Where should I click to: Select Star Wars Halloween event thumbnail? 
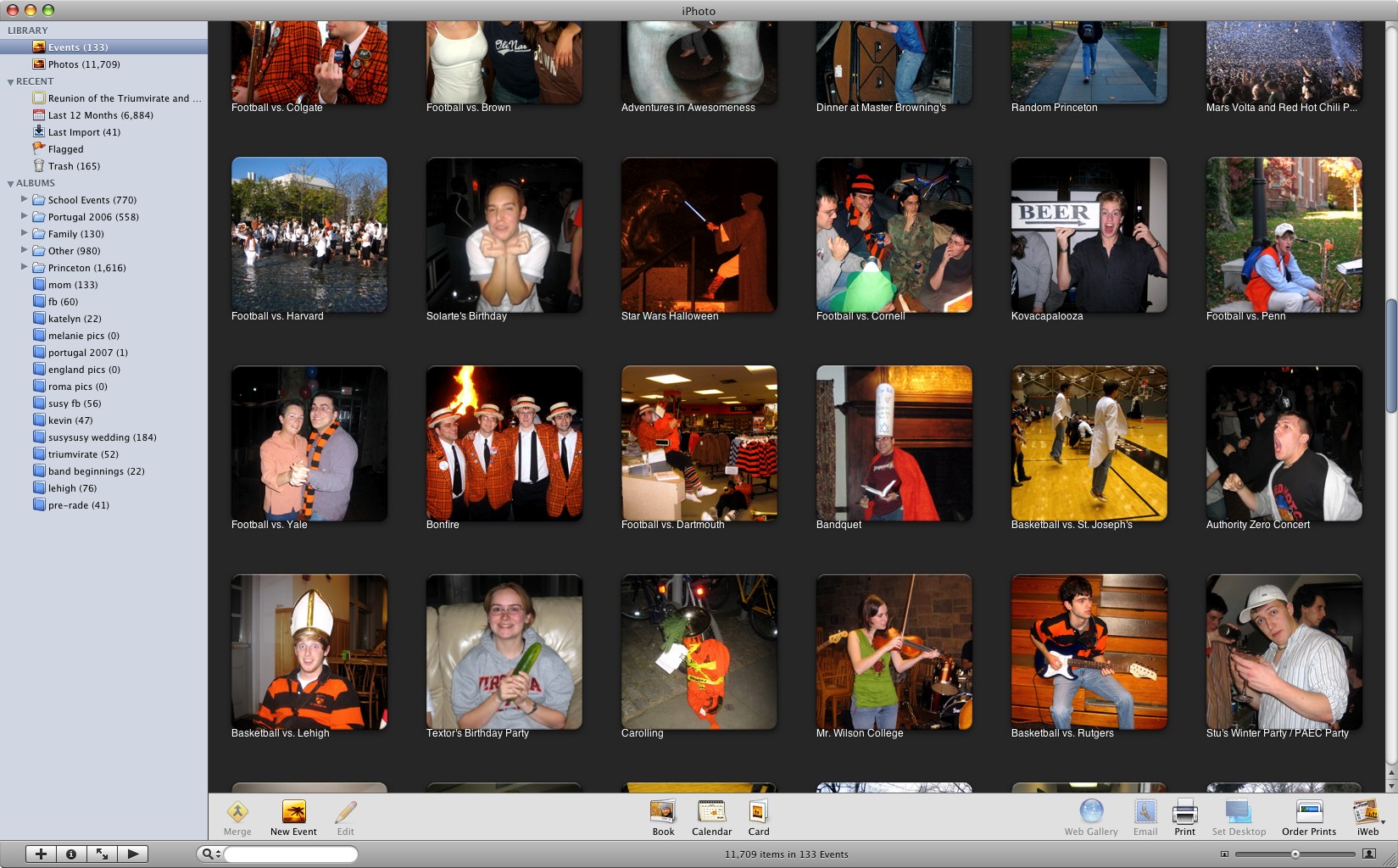coord(699,235)
